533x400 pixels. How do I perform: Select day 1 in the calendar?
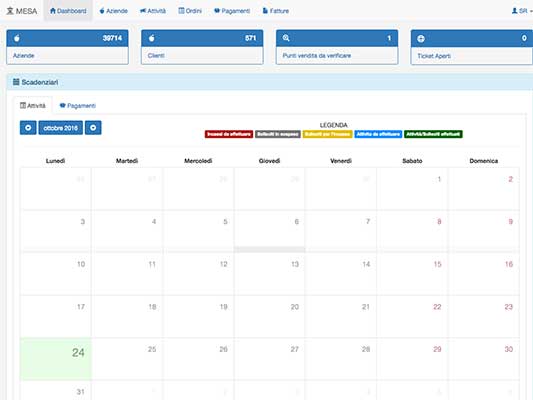click(x=439, y=179)
